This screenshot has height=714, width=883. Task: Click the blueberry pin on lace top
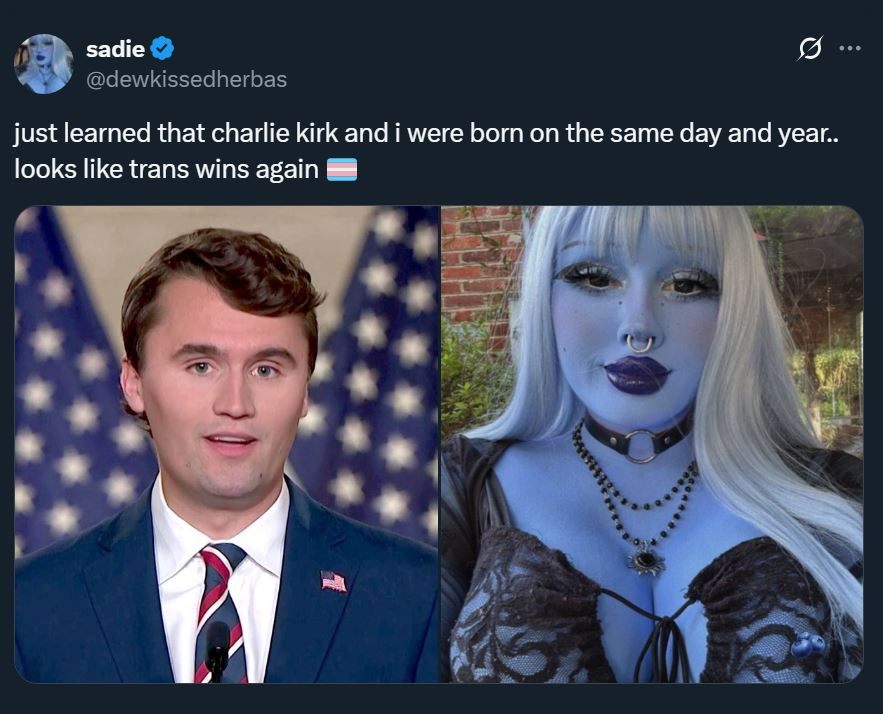coord(808,644)
